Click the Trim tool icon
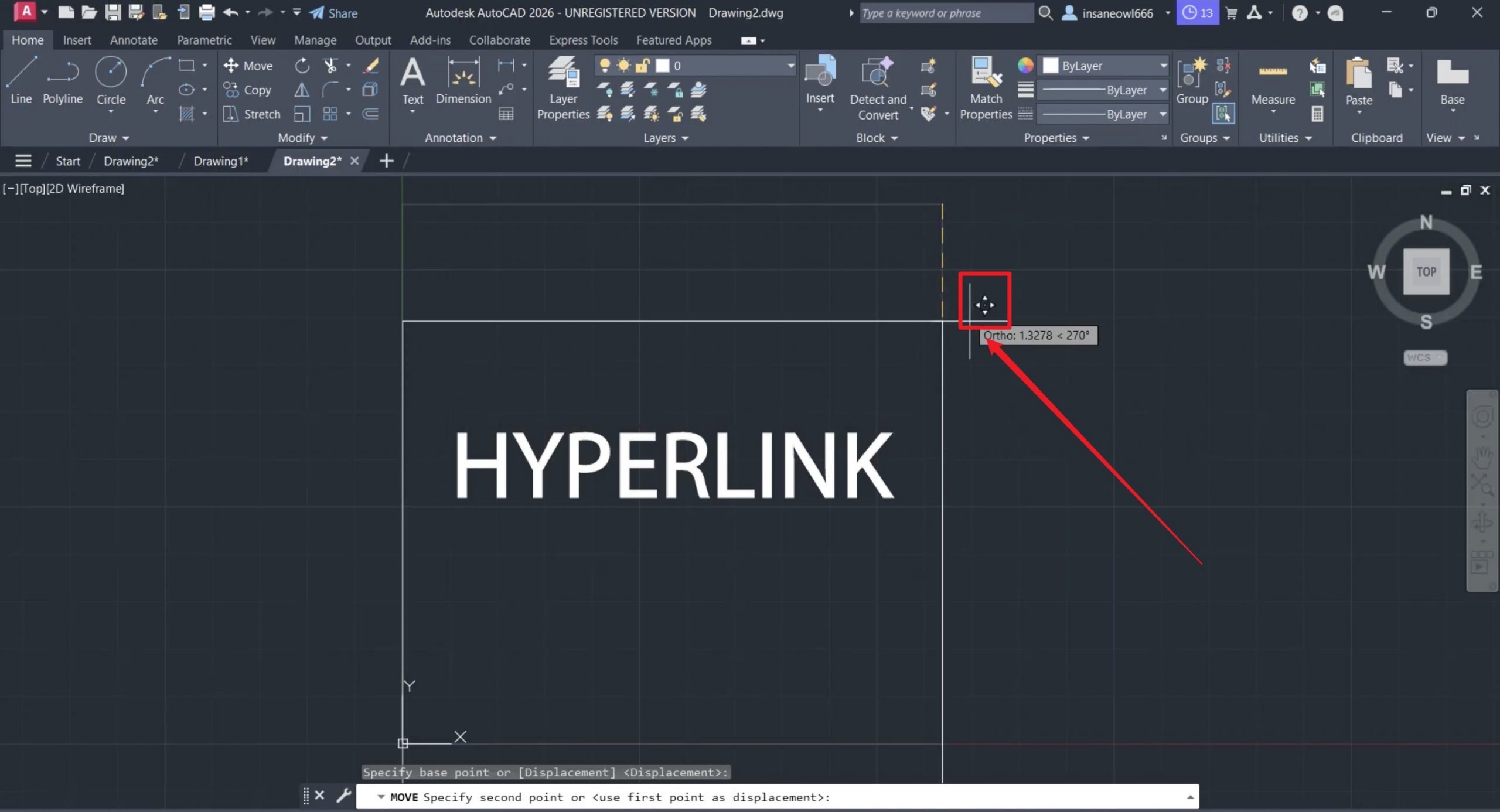Viewport: 1500px width, 812px height. 330,66
